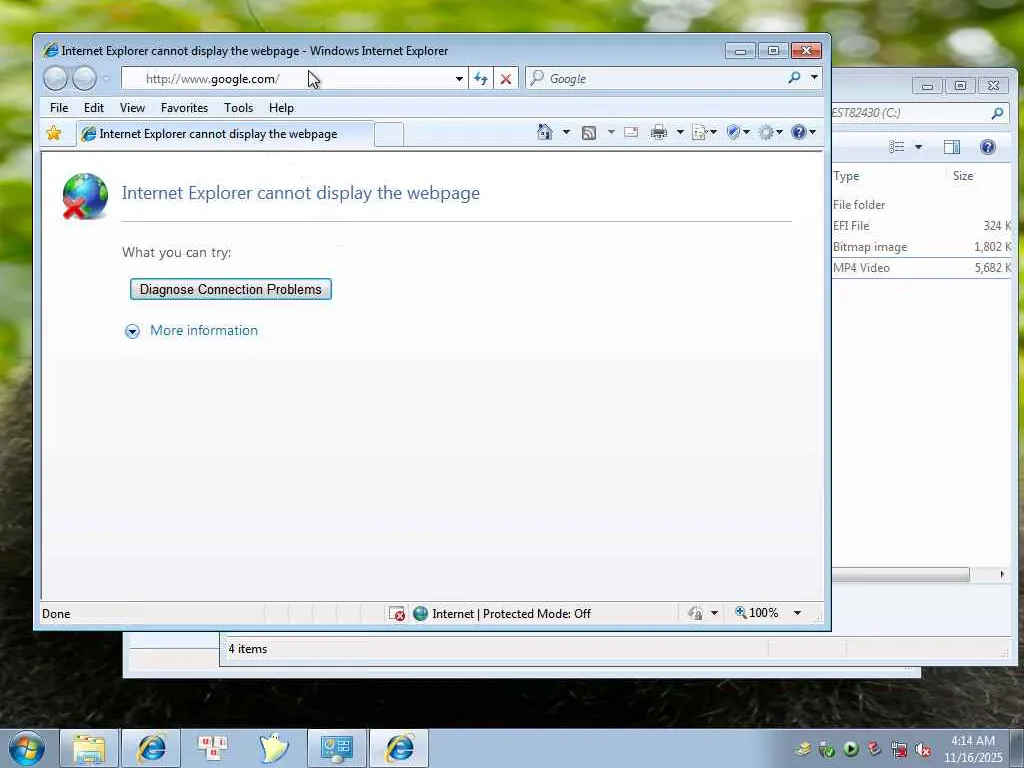Viewport: 1024px width, 768px height.
Task: Open the RSS feeds icon
Action: [x=588, y=133]
